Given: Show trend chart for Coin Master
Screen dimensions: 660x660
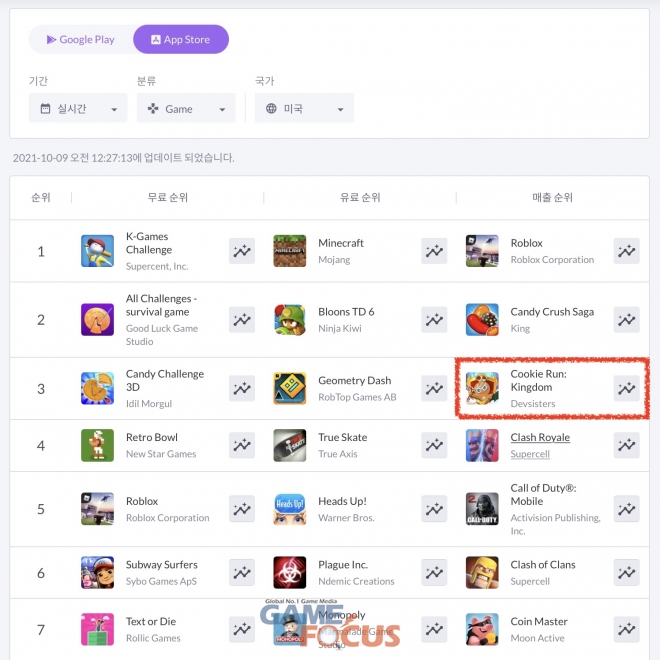Looking at the screenshot, I should click(x=626, y=629).
